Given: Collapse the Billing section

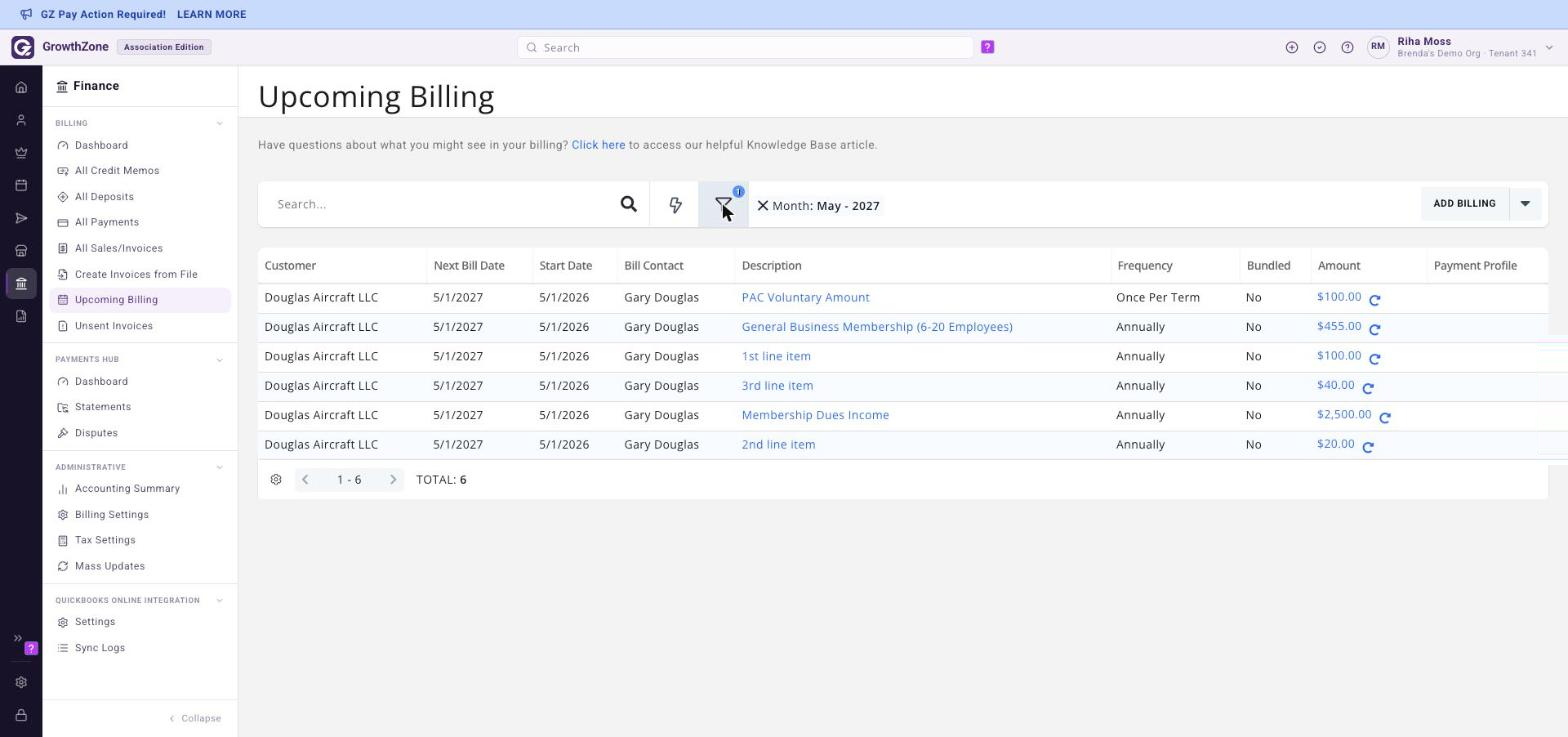Looking at the screenshot, I should (219, 124).
